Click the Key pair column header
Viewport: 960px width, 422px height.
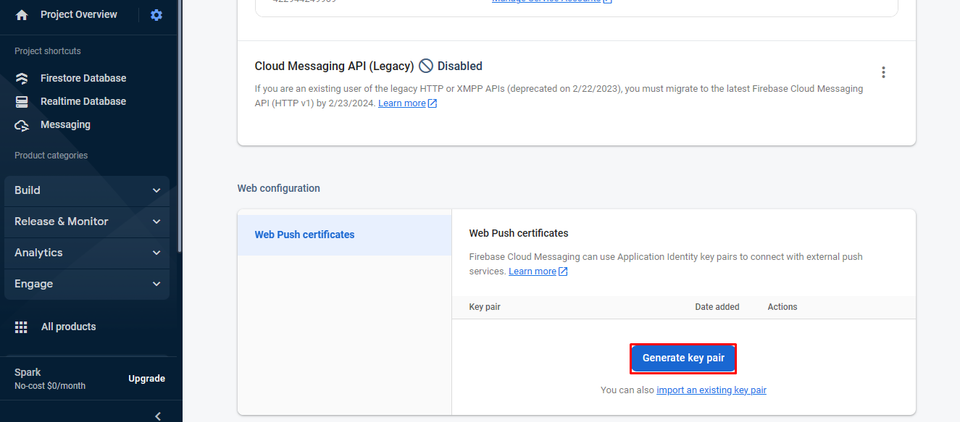point(485,307)
